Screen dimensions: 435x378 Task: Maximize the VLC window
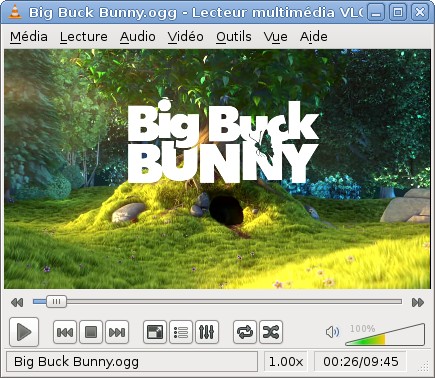[x=398, y=13]
